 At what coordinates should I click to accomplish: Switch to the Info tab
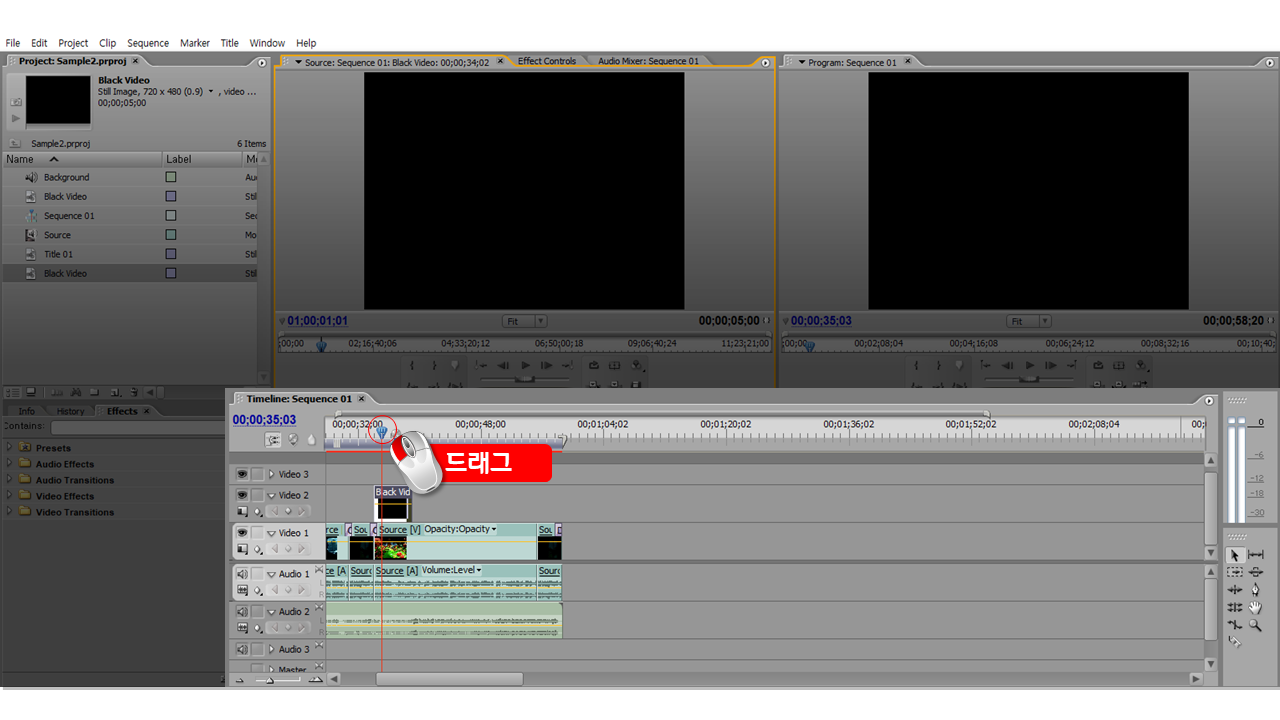coord(27,411)
